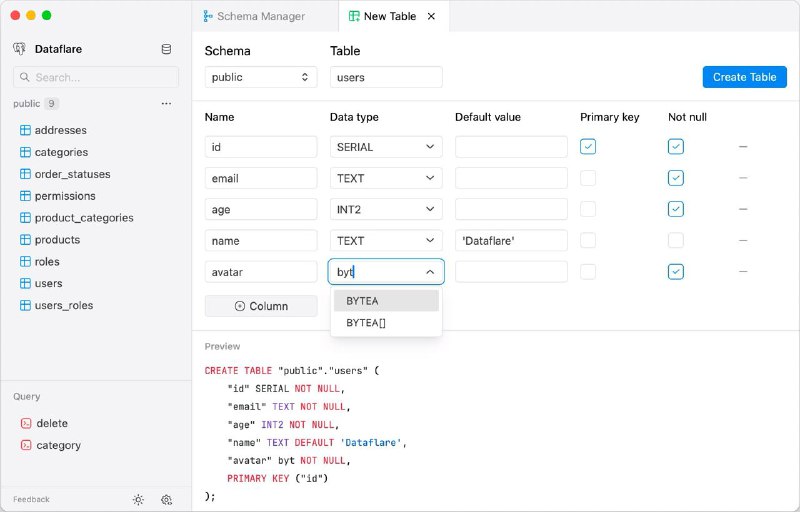The width and height of the screenshot is (800, 512).
Task: Remove the email column with minus icon
Action: click(x=743, y=178)
